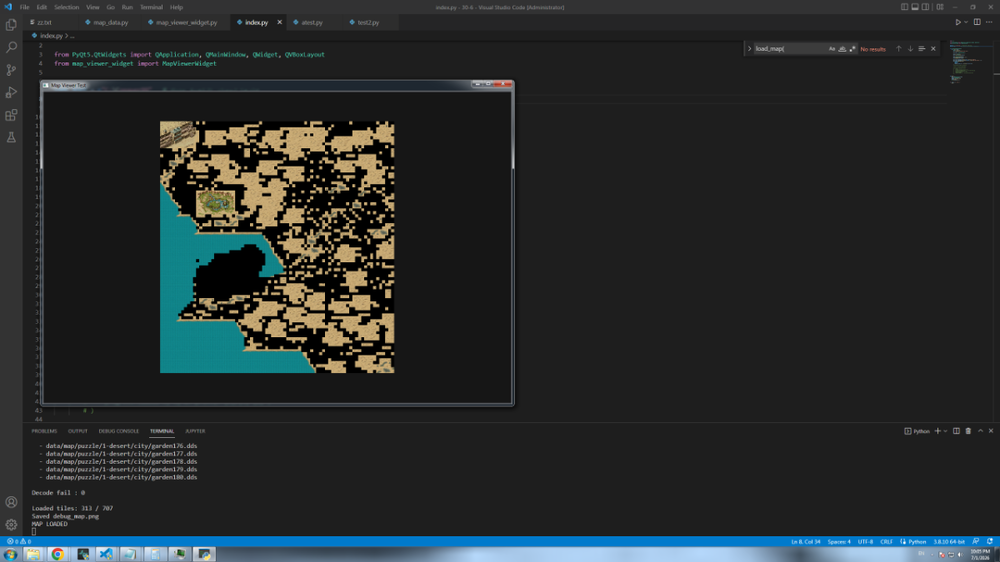Maximize the panel size with chevron up

click(x=980, y=431)
